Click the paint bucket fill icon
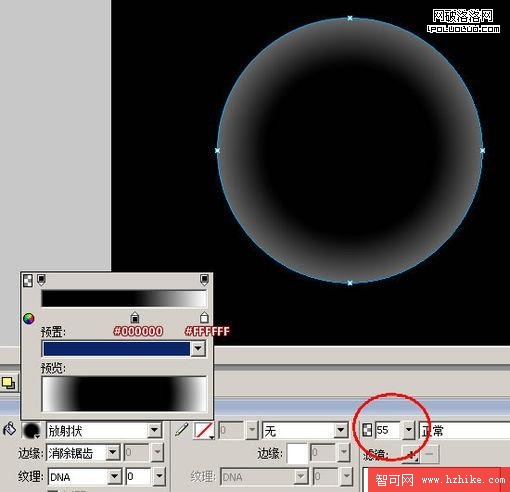 [9, 429]
